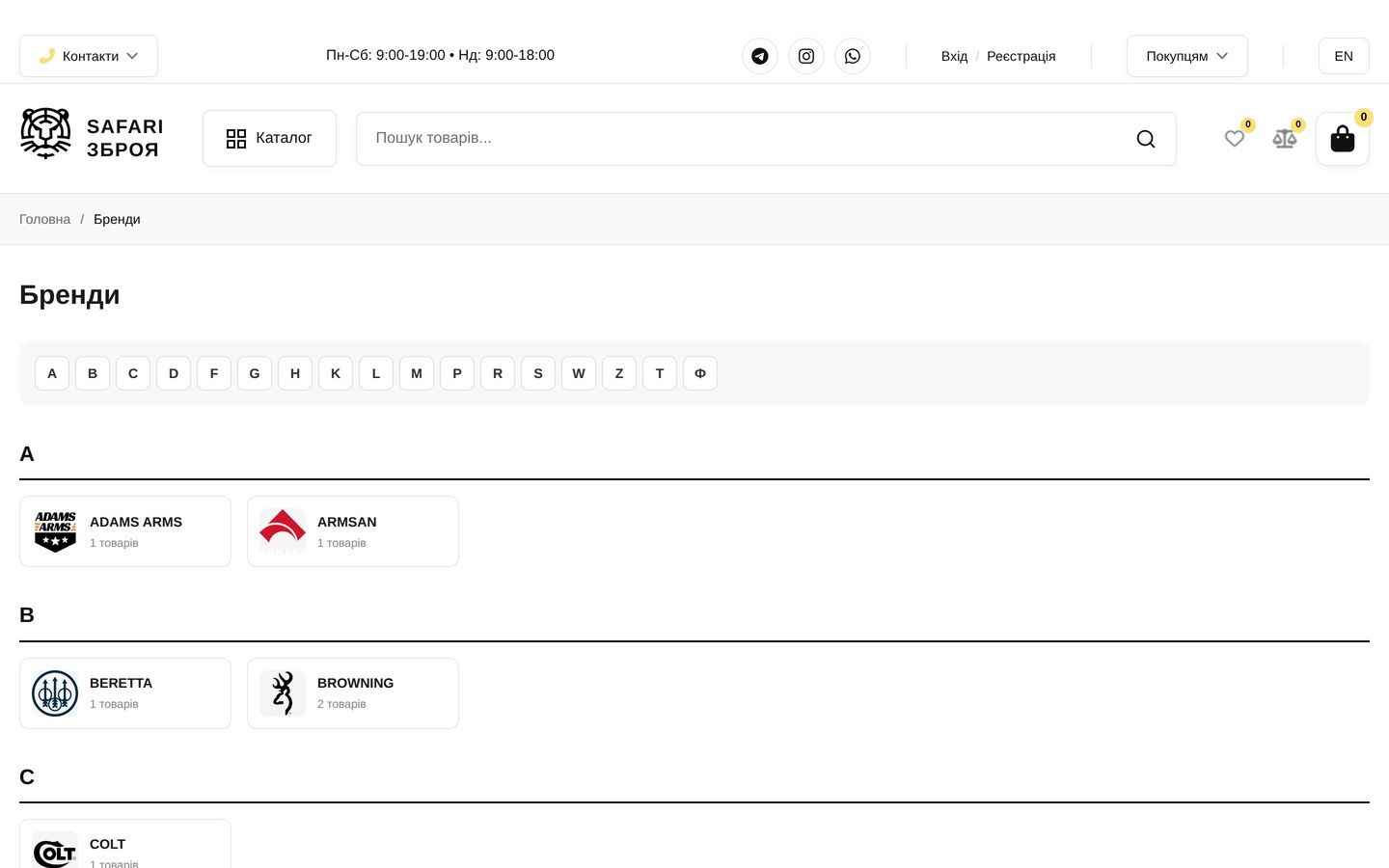The width and height of the screenshot is (1389, 868).
Task: Open the COLT brand name
Action: click(107, 844)
